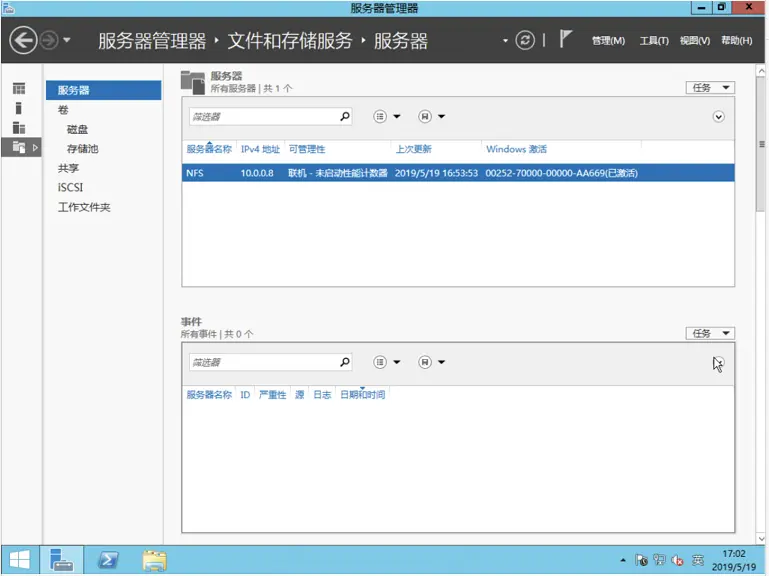Open 任务 dropdown in events section

(x=710, y=334)
